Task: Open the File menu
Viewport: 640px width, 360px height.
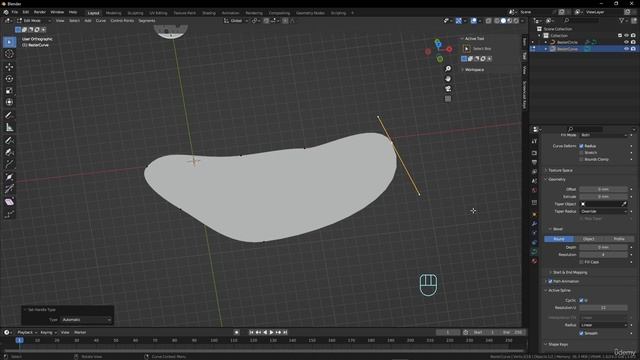Action: pos(15,12)
